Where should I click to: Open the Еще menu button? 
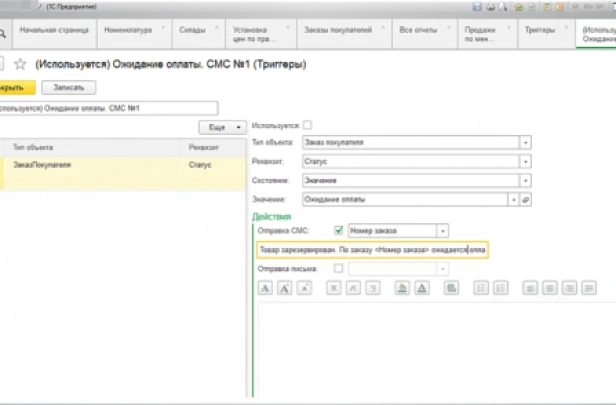pos(224,127)
